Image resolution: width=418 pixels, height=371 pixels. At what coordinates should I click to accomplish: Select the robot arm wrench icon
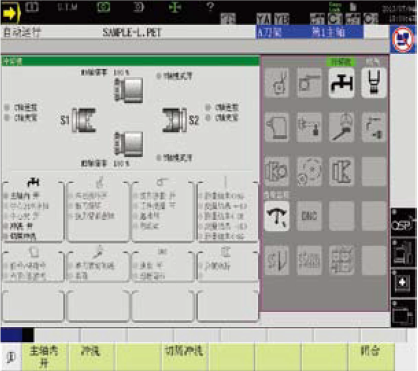(x=341, y=127)
